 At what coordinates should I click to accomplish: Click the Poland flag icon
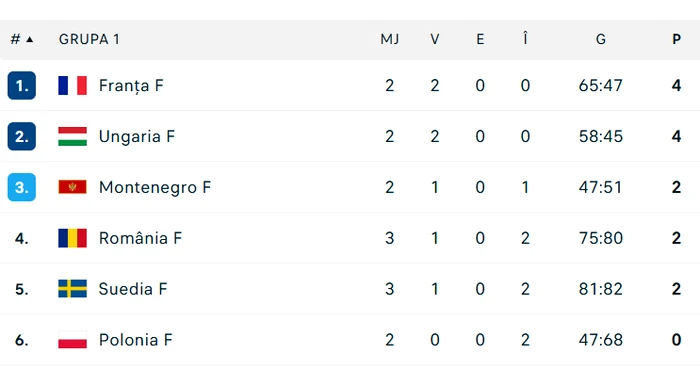pos(72,340)
